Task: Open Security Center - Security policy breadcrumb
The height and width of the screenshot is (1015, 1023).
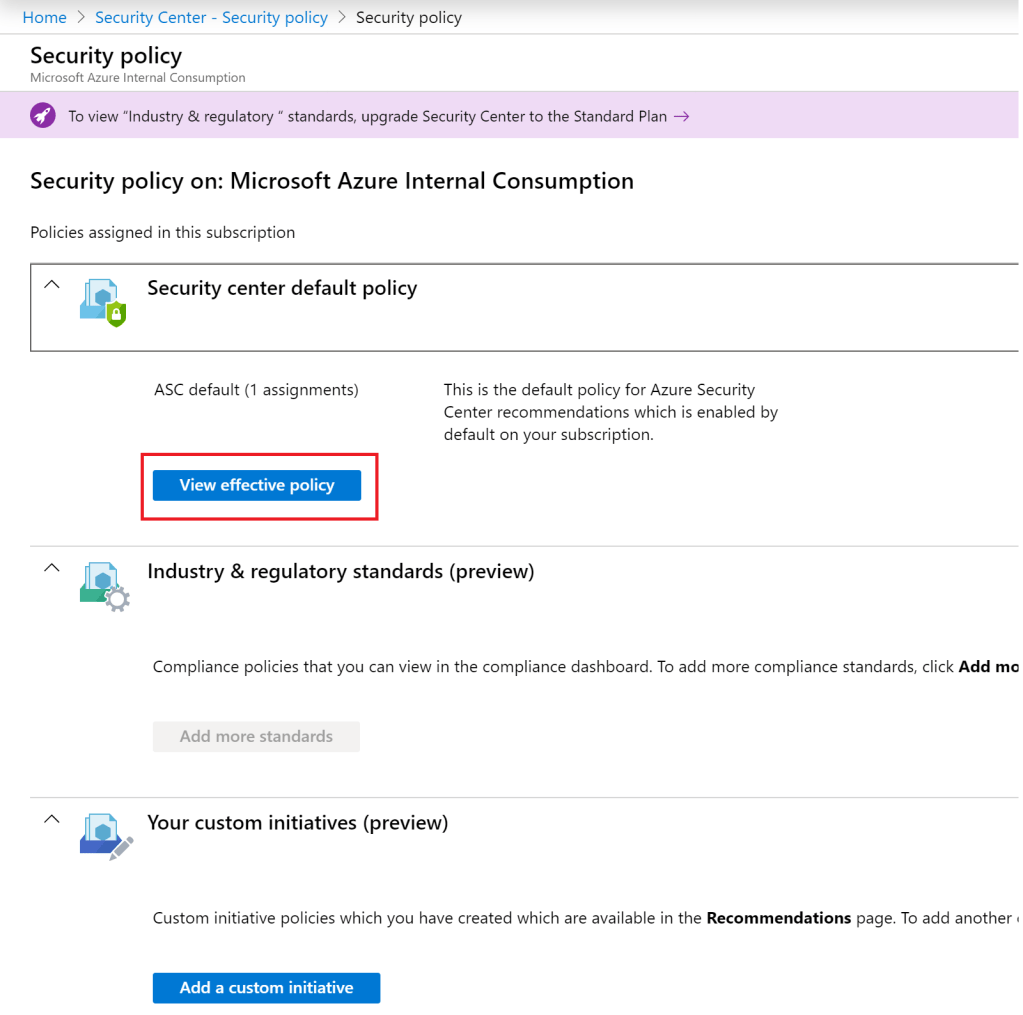Action: point(211,17)
